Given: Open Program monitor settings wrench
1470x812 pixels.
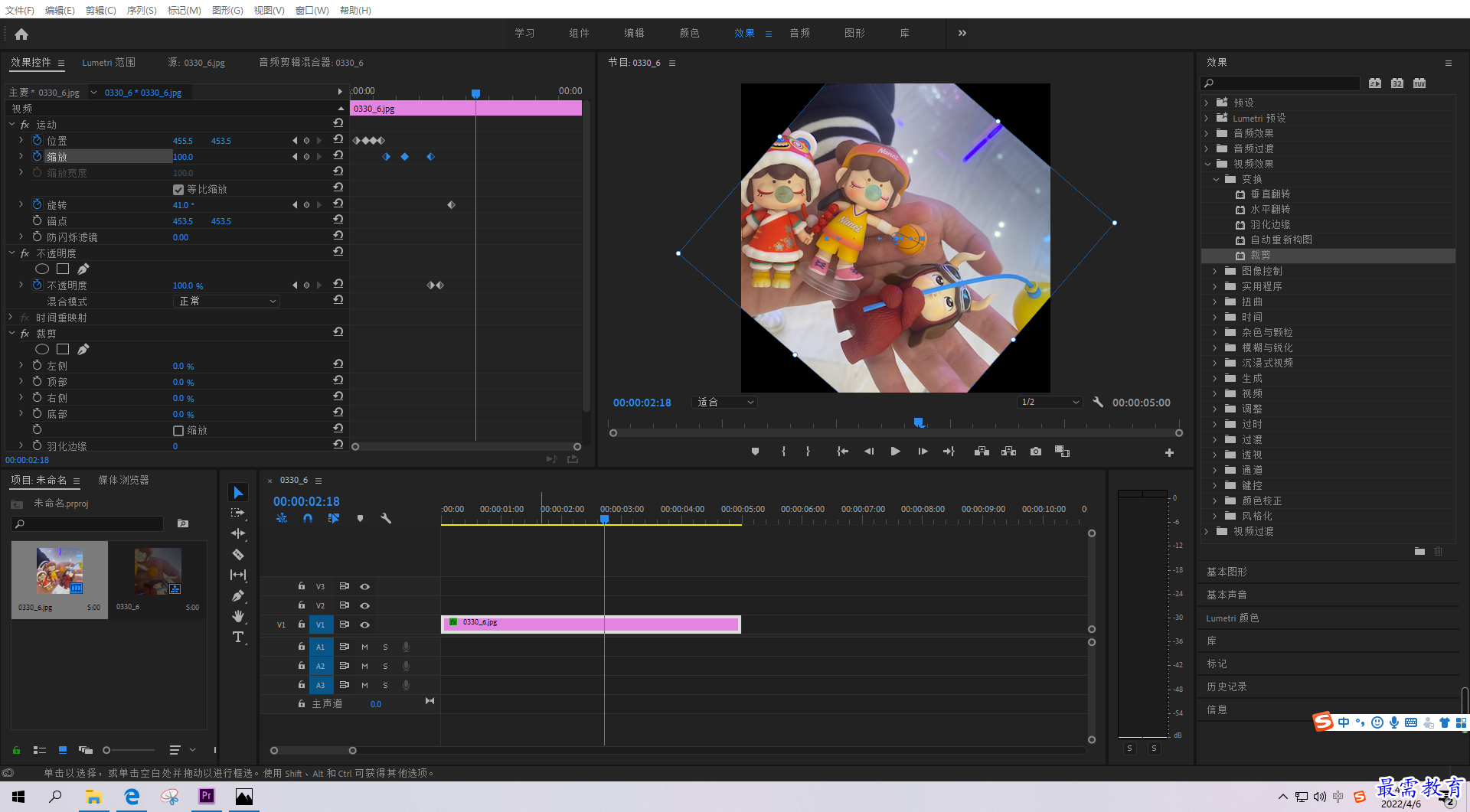Looking at the screenshot, I should (1097, 402).
